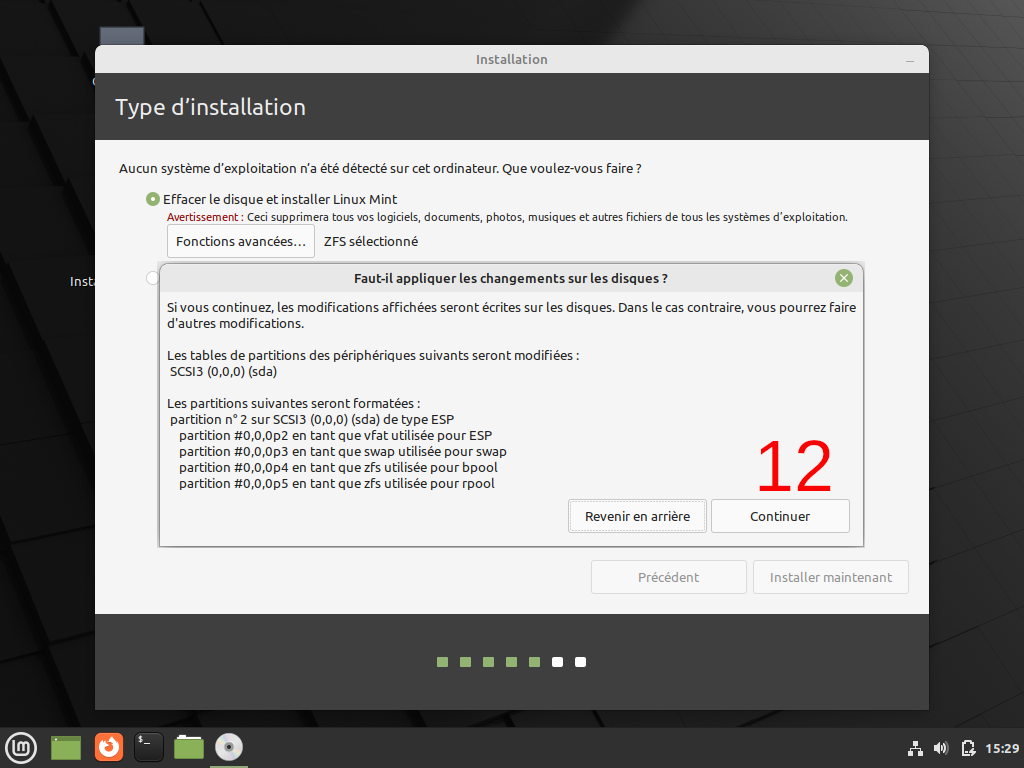Image resolution: width=1024 pixels, height=768 pixels.
Task: Click the Installation window title bar
Action: pyautogui.click(x=511, y=59)
